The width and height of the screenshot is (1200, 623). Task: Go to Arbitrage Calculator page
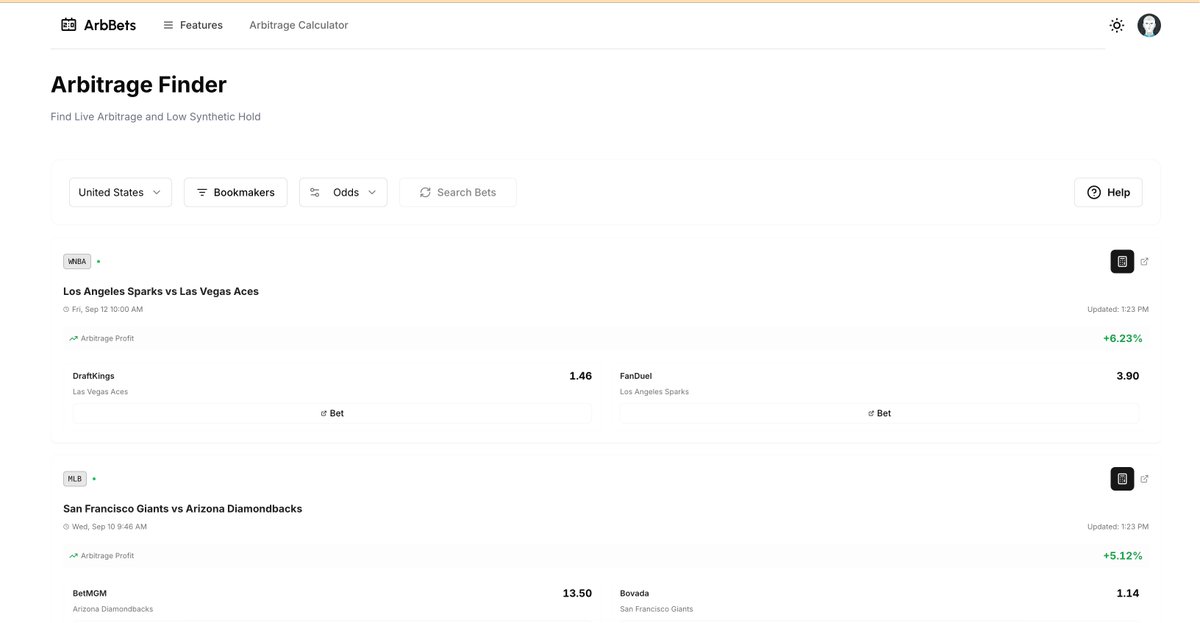pos(299,25)
